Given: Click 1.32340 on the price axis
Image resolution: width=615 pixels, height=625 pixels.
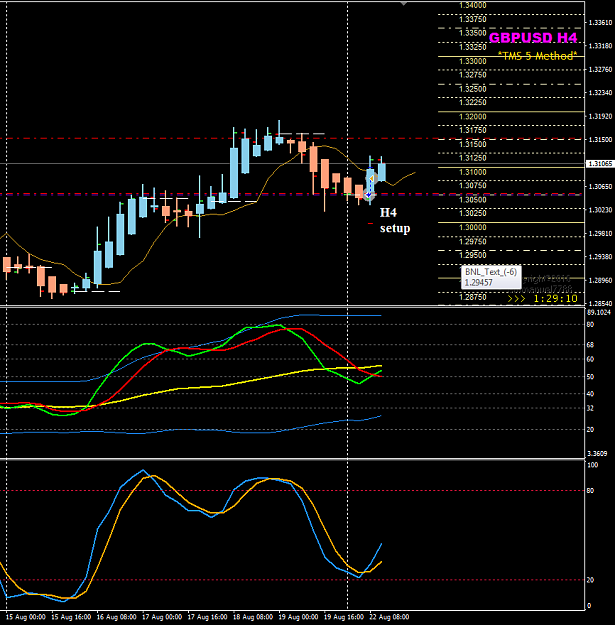Looking at the screenshot, I should [600, 93].
